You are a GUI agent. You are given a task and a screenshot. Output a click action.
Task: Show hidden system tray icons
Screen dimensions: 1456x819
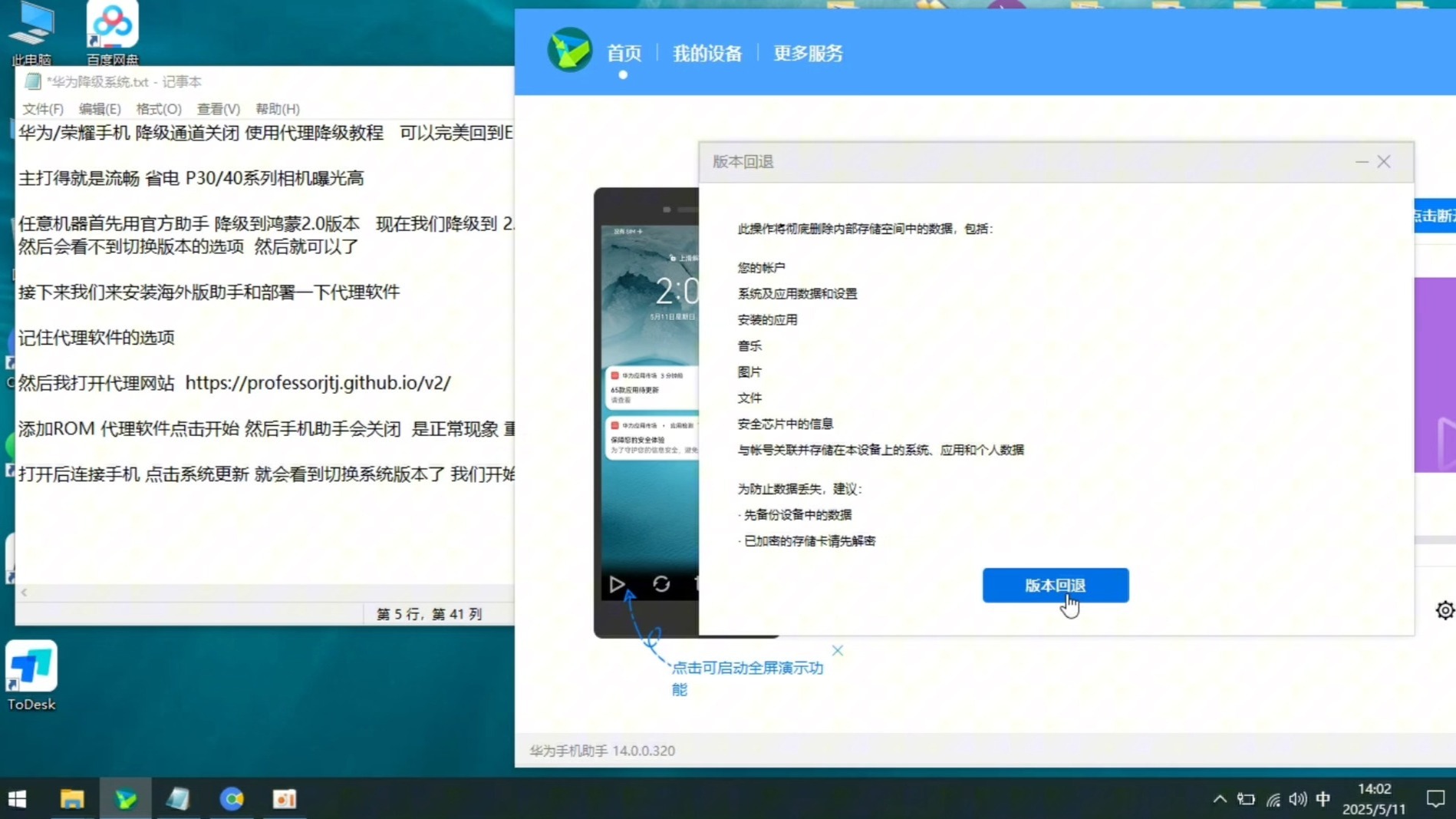pos(1219,799)
